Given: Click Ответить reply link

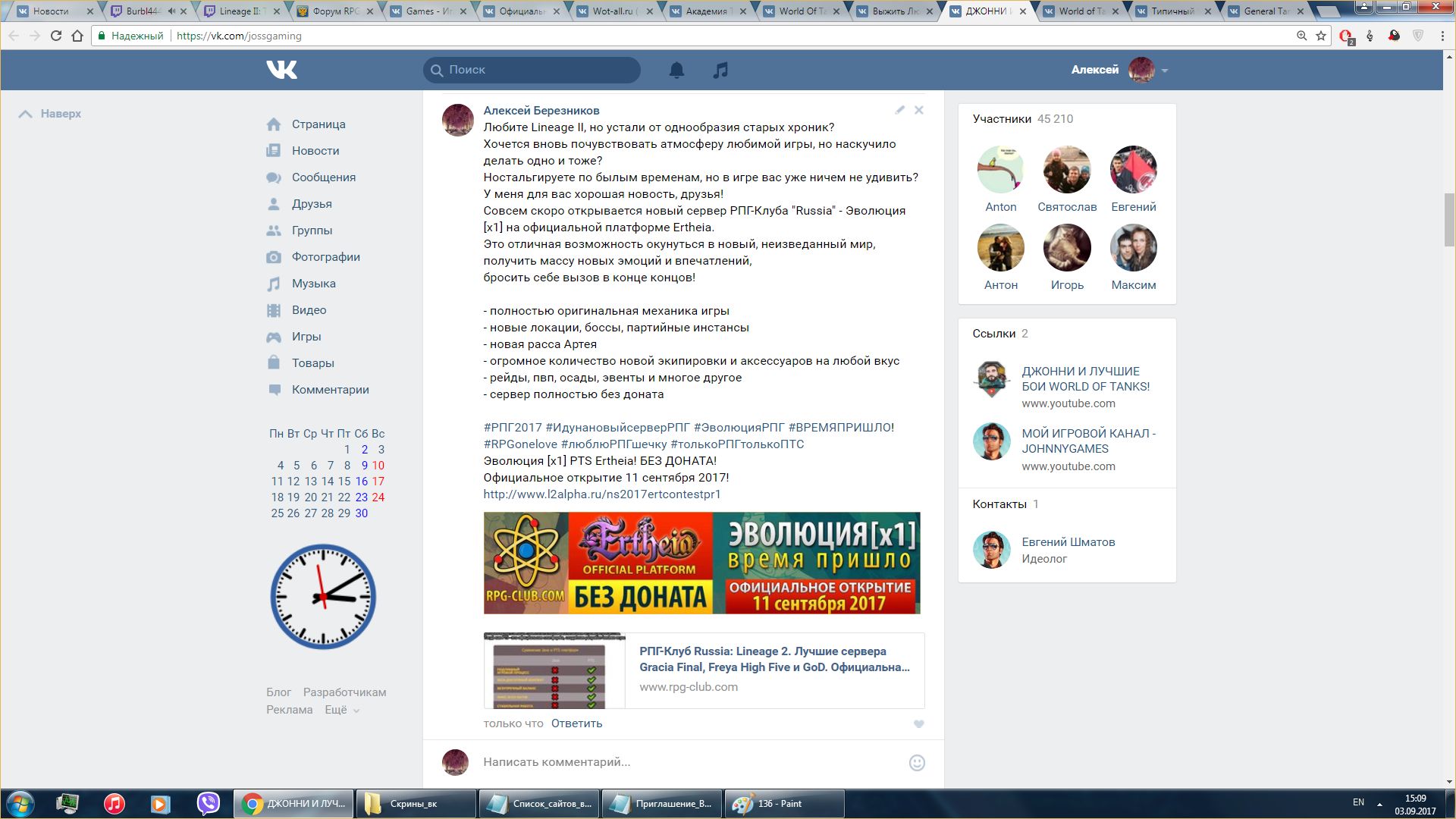Looking at the screenshot, I should pyautogui.click(x=576, y=723).
